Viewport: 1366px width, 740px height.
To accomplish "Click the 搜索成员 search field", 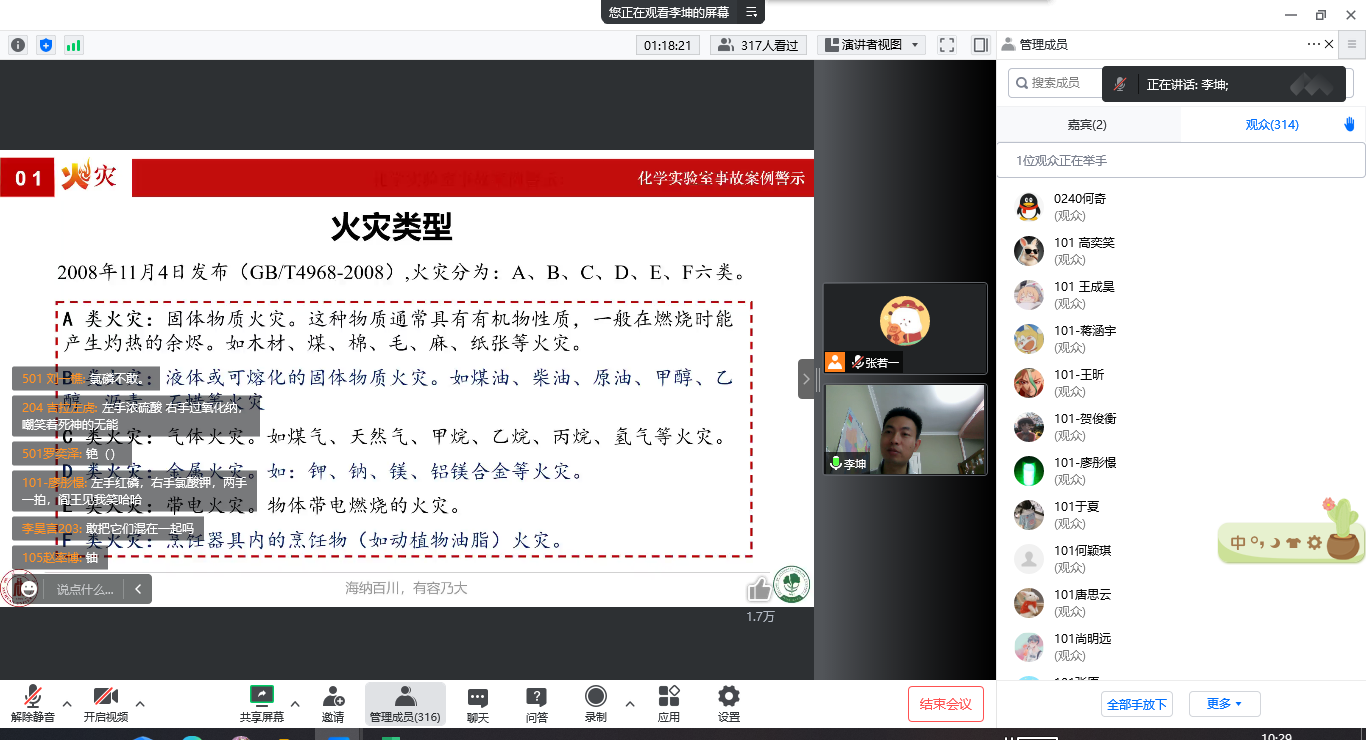I will (x=1060, y=83).
